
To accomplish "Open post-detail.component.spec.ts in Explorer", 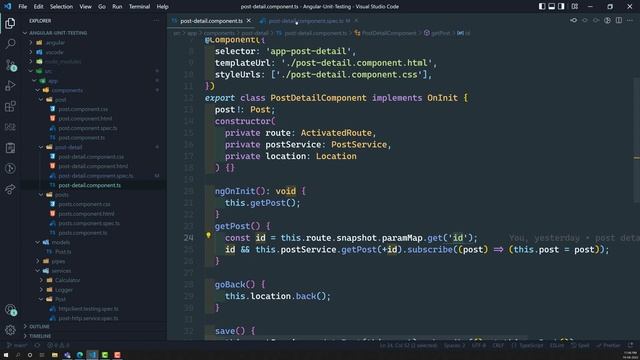I will point(96,176).
